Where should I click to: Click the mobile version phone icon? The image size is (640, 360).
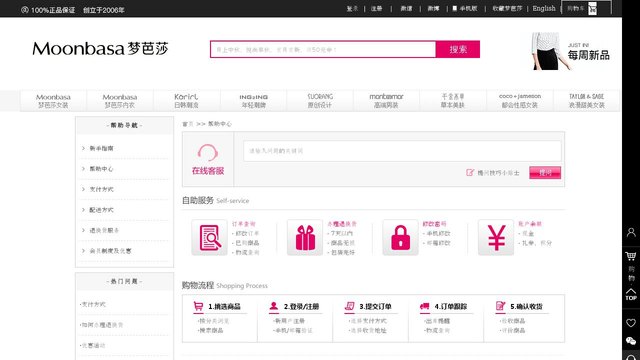pos(455,8)
